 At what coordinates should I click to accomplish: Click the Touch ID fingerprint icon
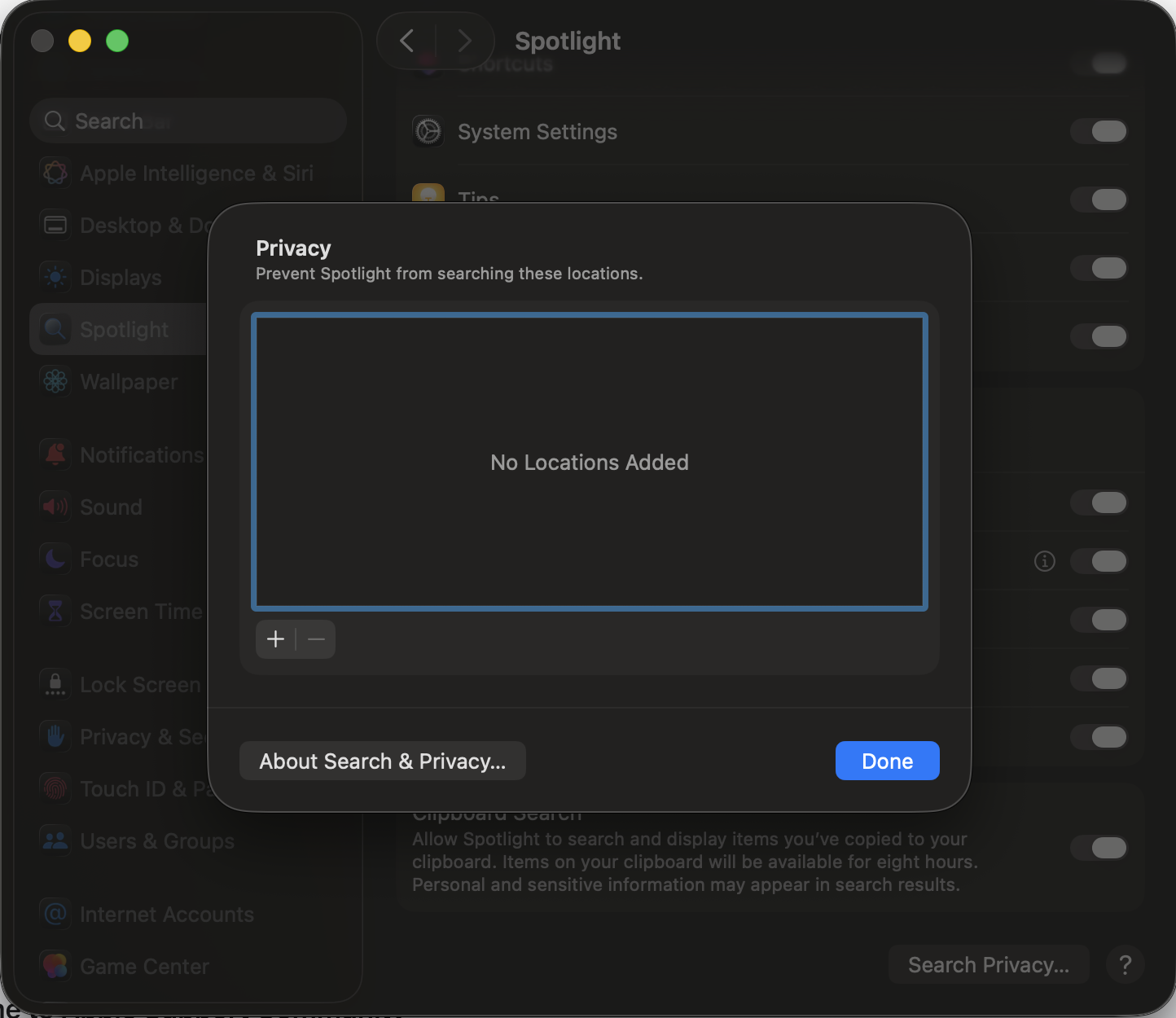[55, 788]
